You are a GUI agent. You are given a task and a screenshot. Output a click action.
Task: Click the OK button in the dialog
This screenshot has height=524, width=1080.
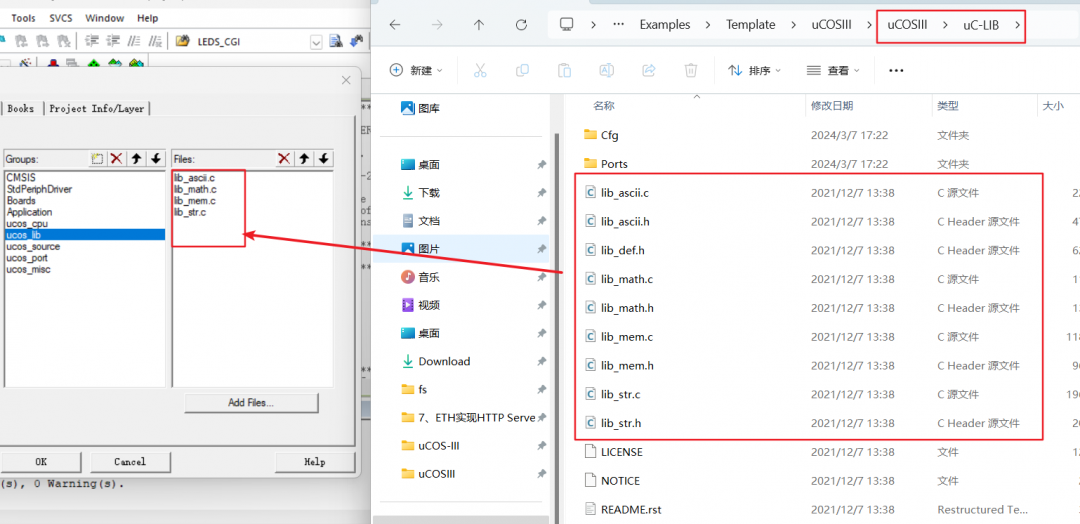[x=41, y=462]
